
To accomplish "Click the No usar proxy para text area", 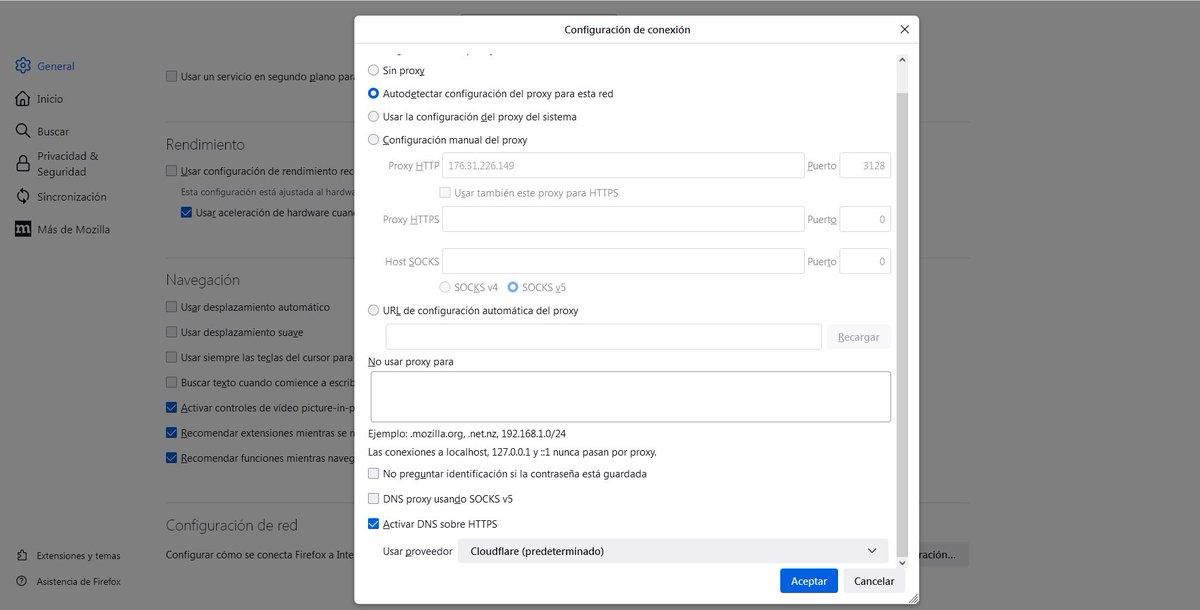I will click(x=630, y=397).
